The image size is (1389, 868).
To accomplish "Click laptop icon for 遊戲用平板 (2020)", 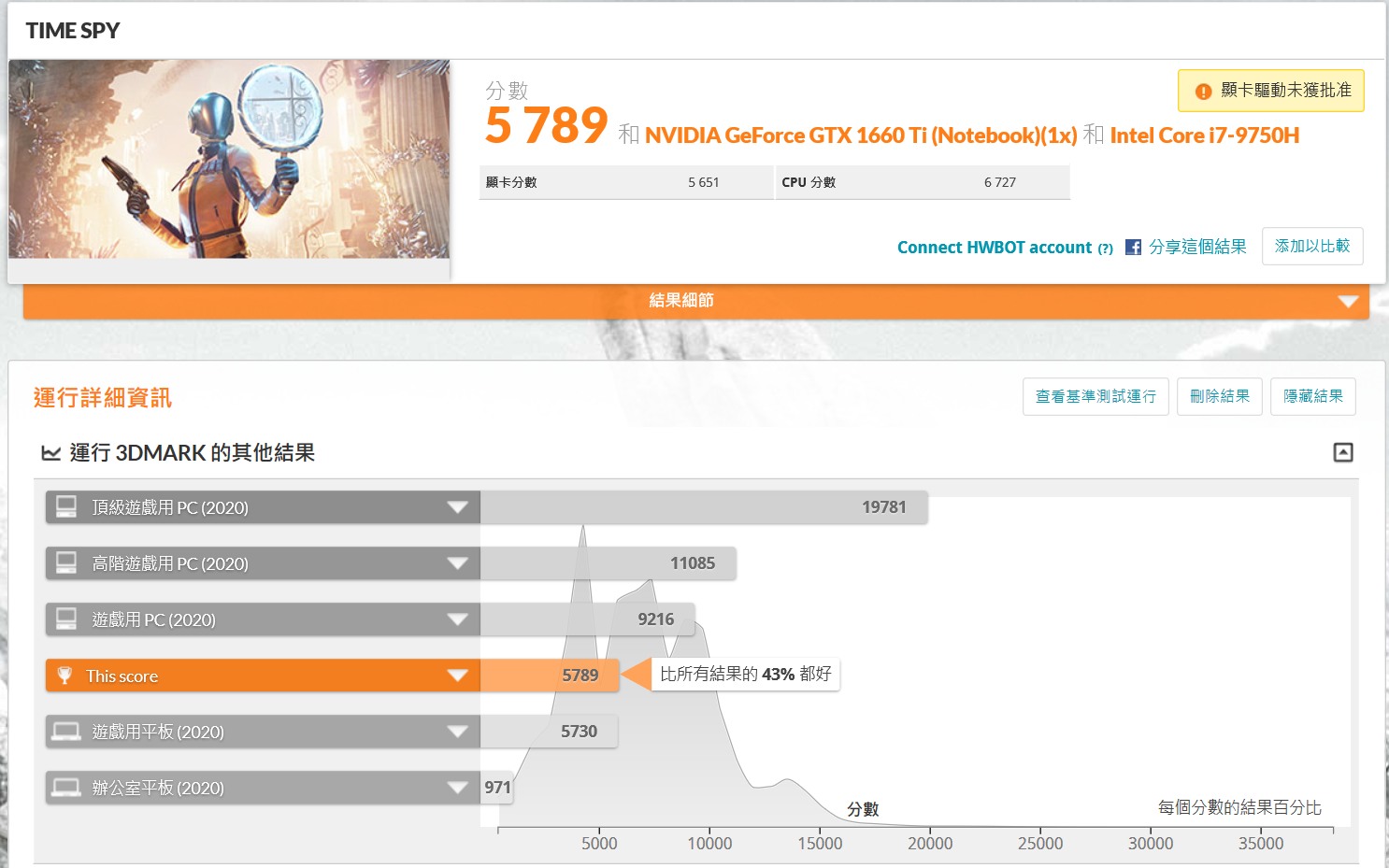I will (66, 732).
